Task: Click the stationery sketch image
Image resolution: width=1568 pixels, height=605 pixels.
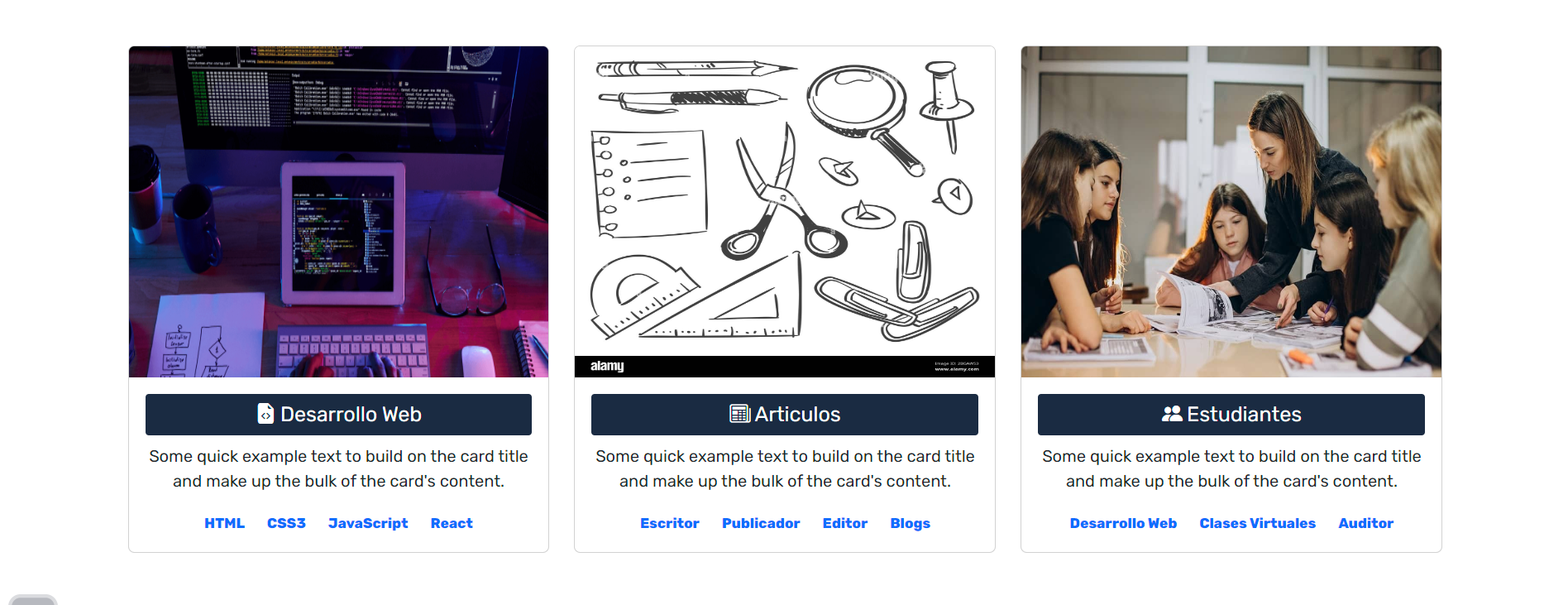Action: point(785,212)
